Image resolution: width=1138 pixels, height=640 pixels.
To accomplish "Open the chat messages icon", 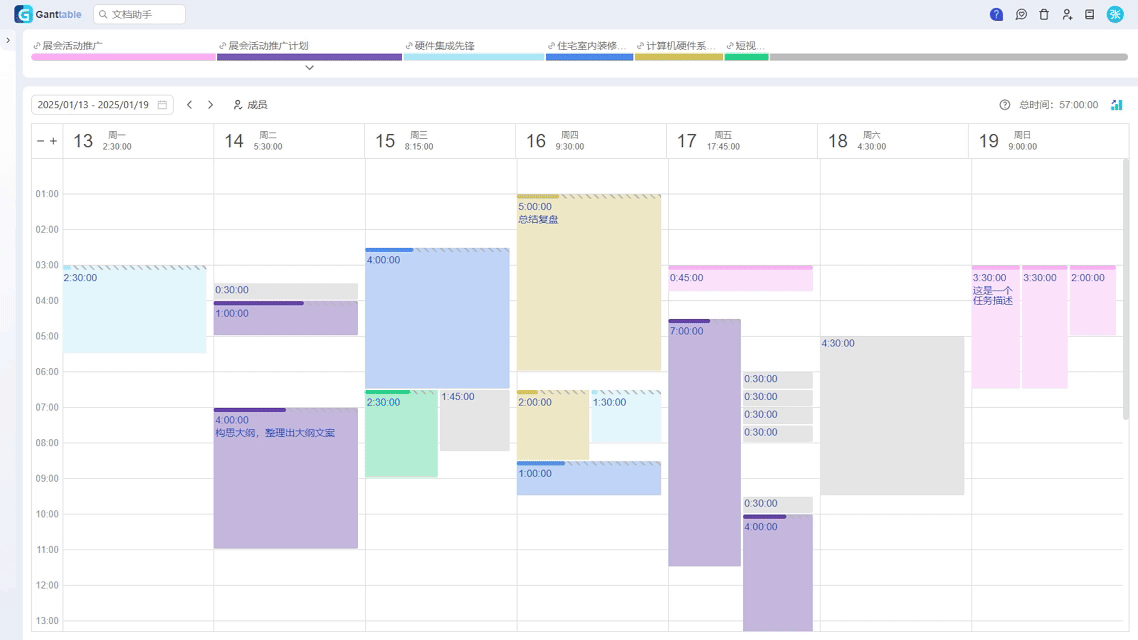I will (1021, 15).
